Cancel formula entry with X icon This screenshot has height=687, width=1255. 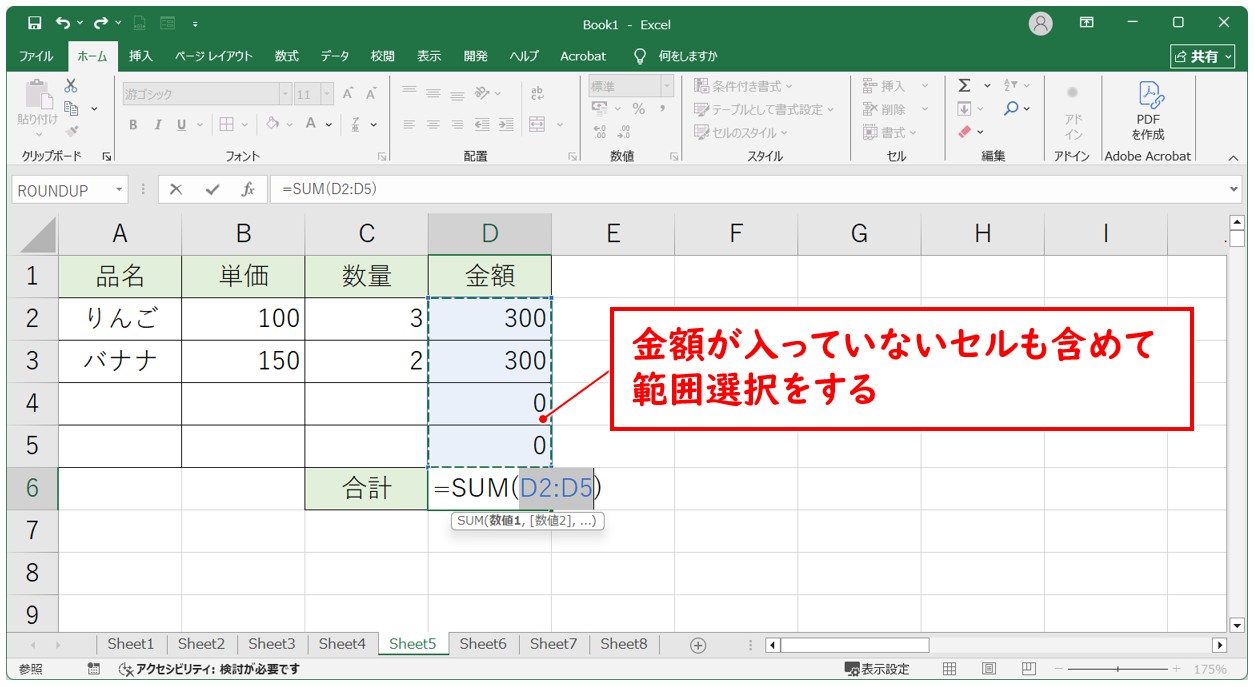176,189
